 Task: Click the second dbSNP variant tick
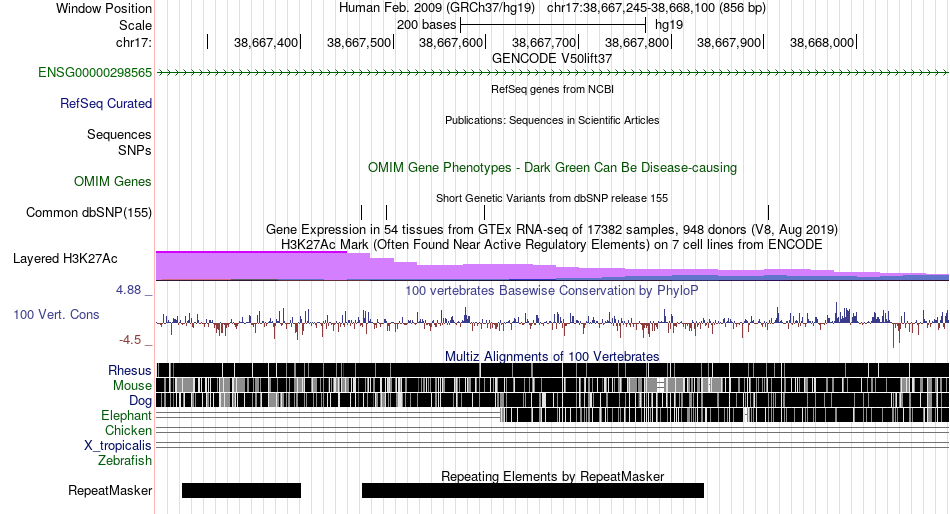coord(387,212)
